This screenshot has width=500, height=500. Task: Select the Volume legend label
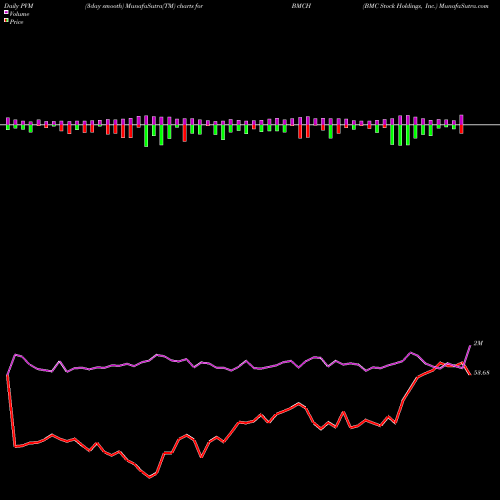coord(19,14)
